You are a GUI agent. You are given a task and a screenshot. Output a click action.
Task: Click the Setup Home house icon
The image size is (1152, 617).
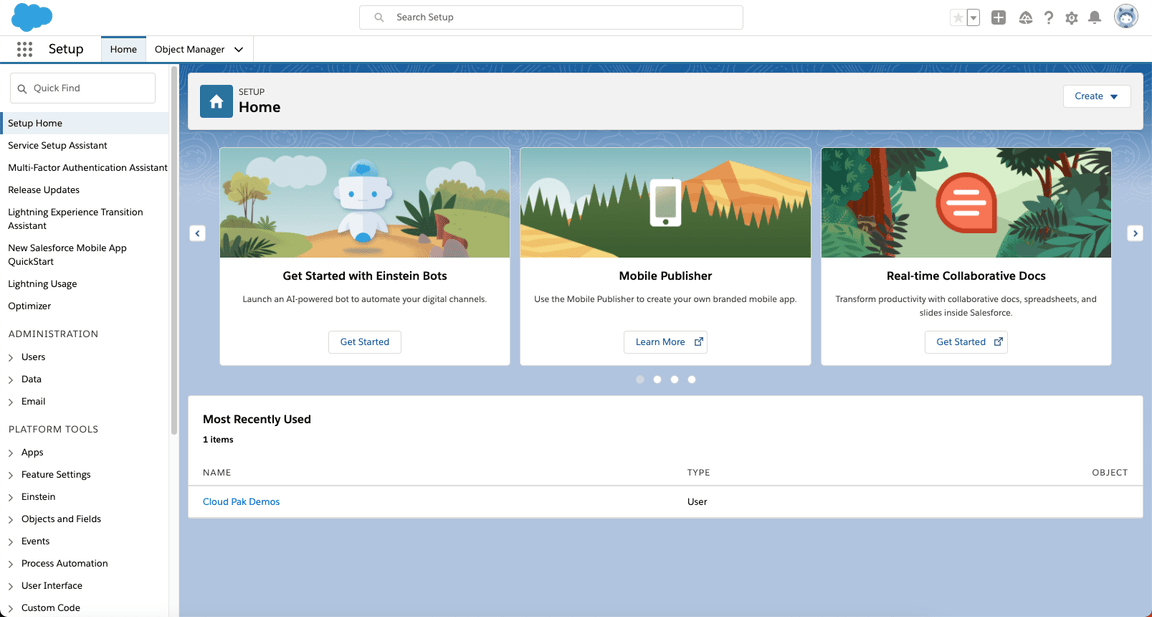(216, 102)
